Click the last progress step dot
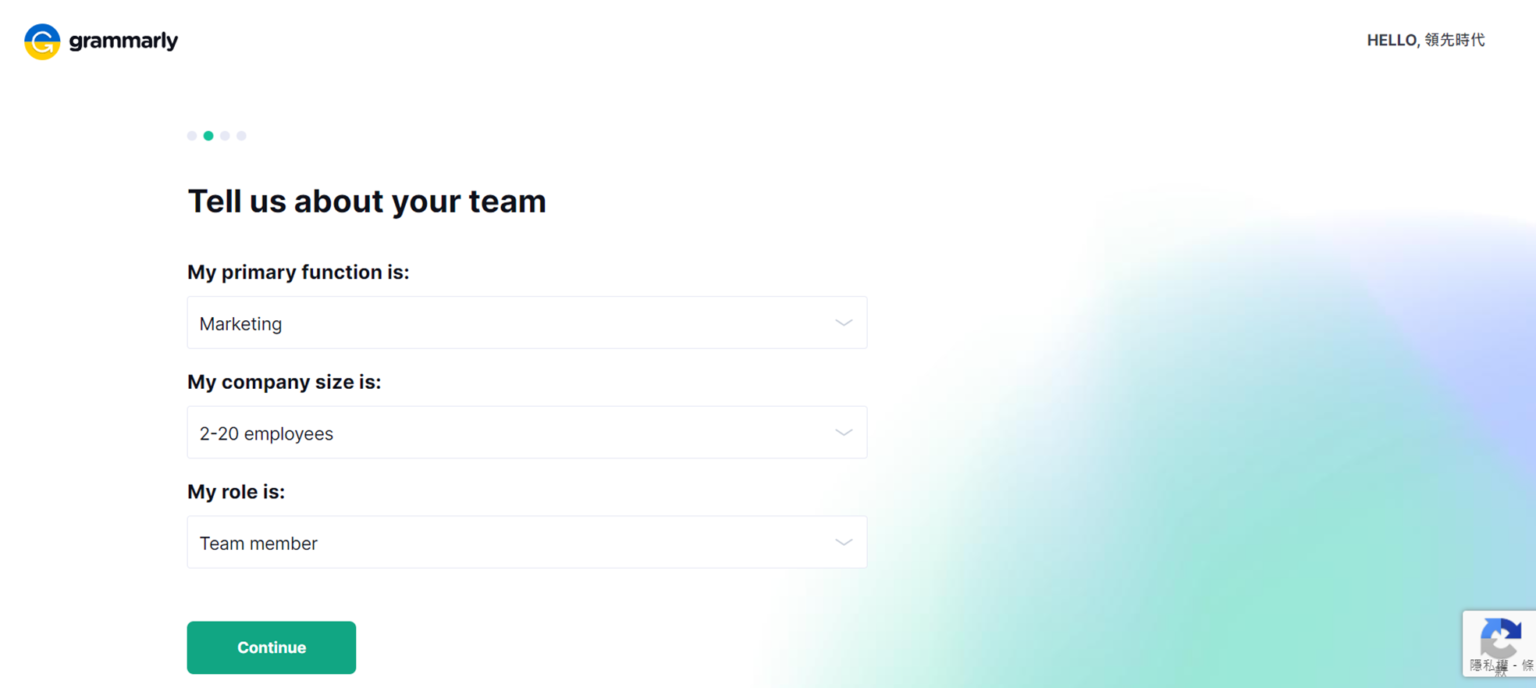The height and width of the screenshot is (688, 1536). [x=241, y=135]
